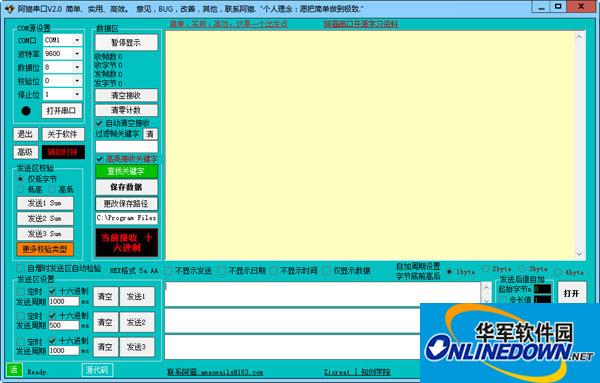The height and width of the screenshot is (383, 600).
Task: Toggle the 不显示日期 checkbox
Action: (222, 271)
